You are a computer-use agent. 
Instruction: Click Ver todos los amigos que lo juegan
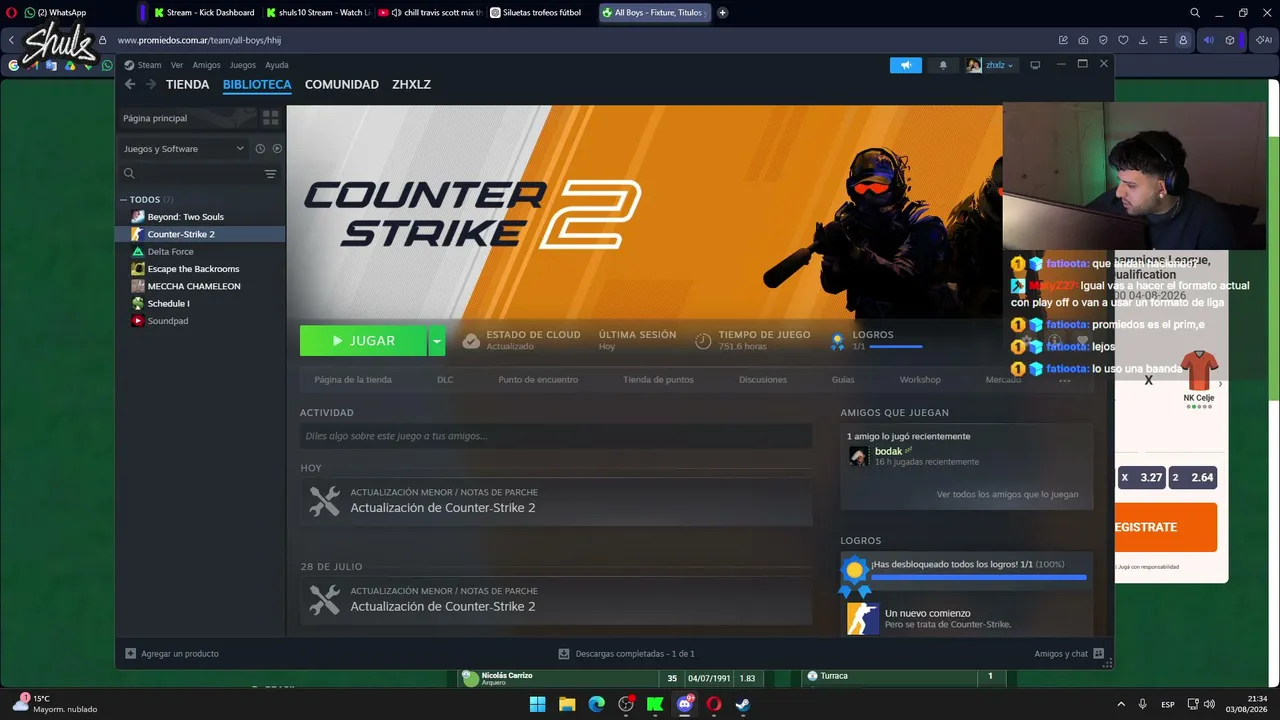pyautogui.click(x=1007, y=494)
